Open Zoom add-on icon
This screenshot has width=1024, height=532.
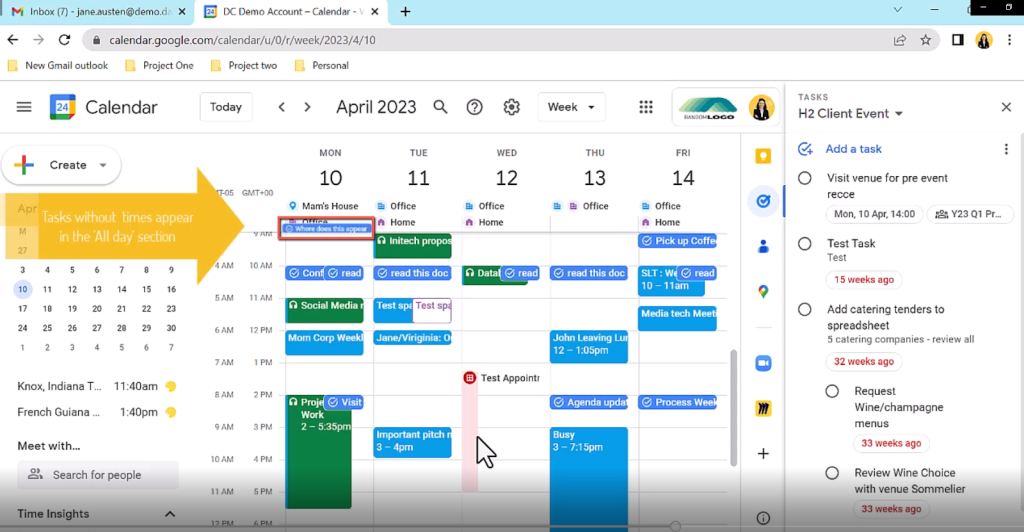coord(763,363)
